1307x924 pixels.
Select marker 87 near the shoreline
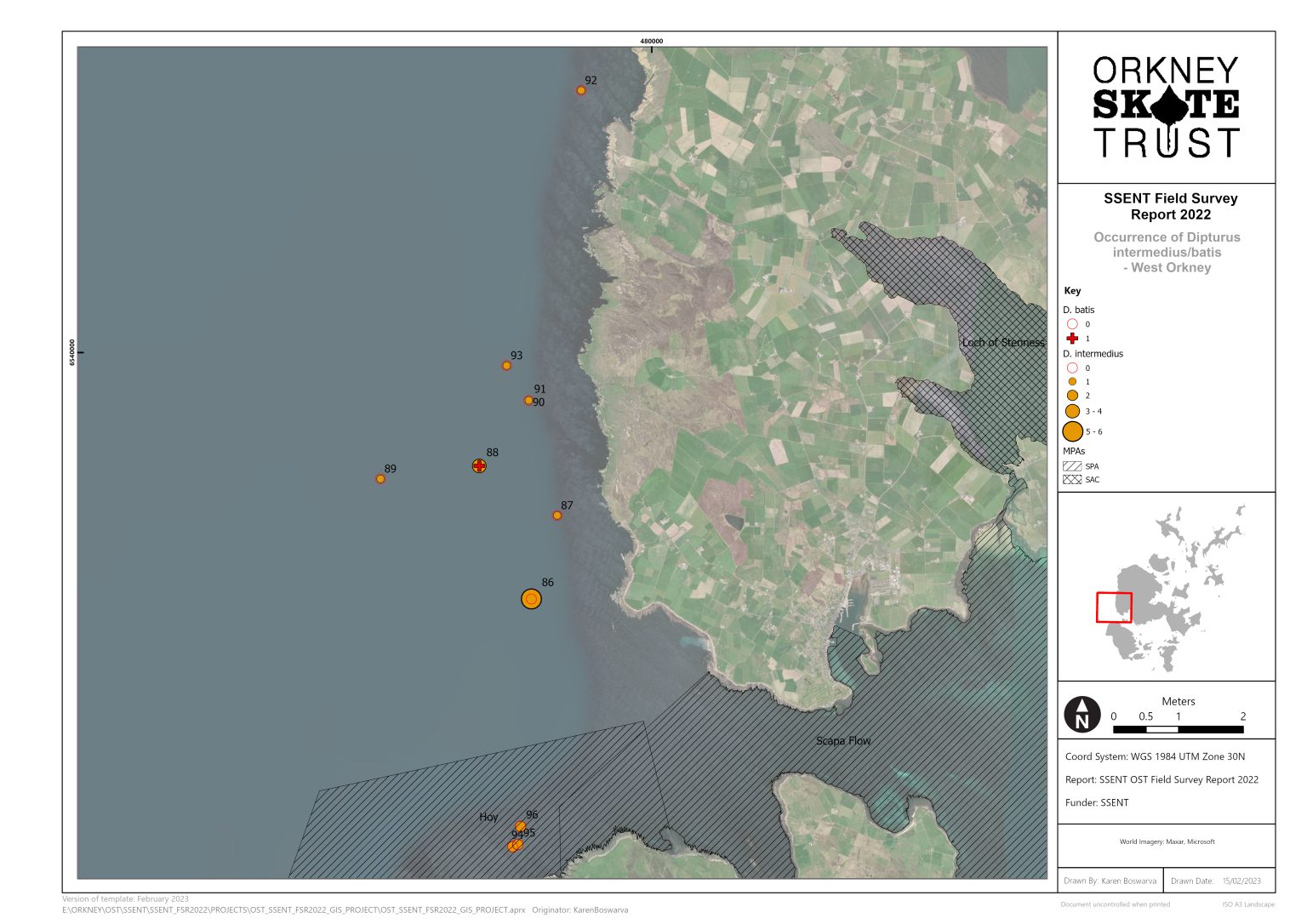[x=558, y=514]
